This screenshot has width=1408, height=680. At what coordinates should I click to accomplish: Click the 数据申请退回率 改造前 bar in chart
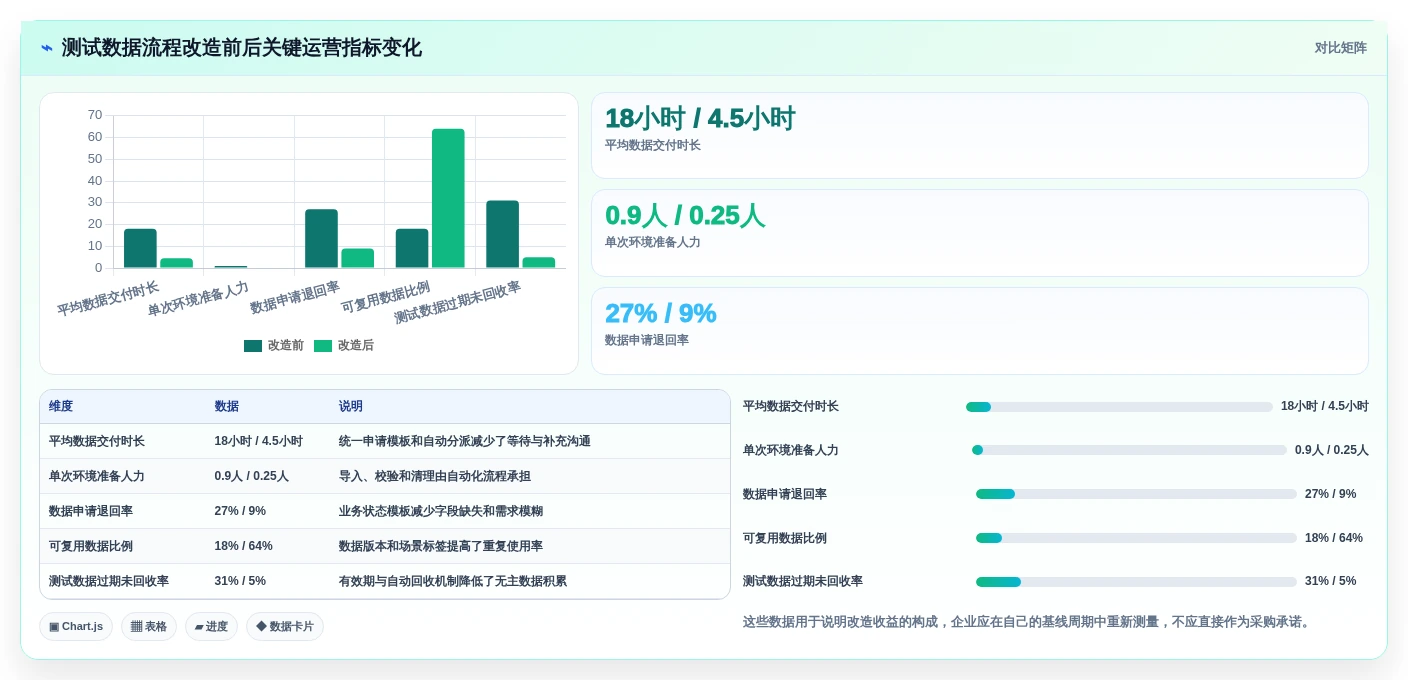pos(321,239)
